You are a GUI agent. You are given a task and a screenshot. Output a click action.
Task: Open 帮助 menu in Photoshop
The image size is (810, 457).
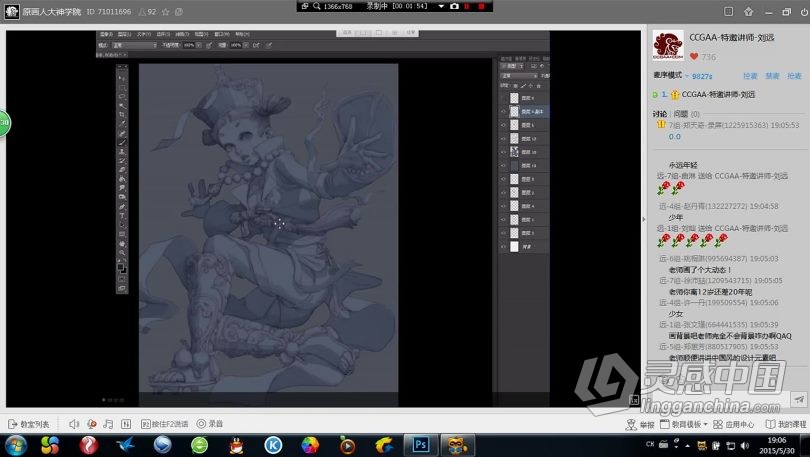[242, 34]
